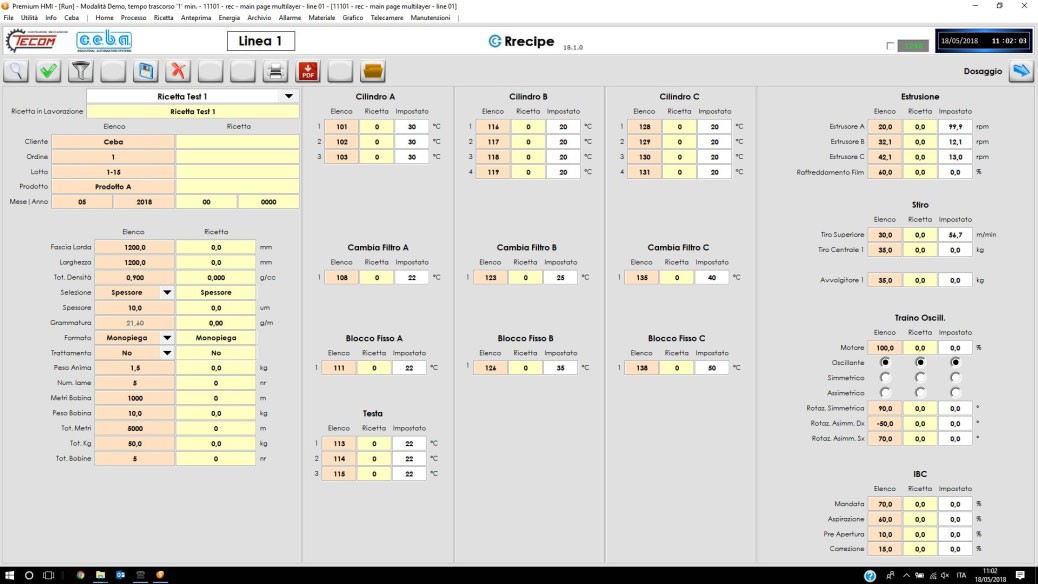Click the magnifying glass search icon

(x=16, y=71)
